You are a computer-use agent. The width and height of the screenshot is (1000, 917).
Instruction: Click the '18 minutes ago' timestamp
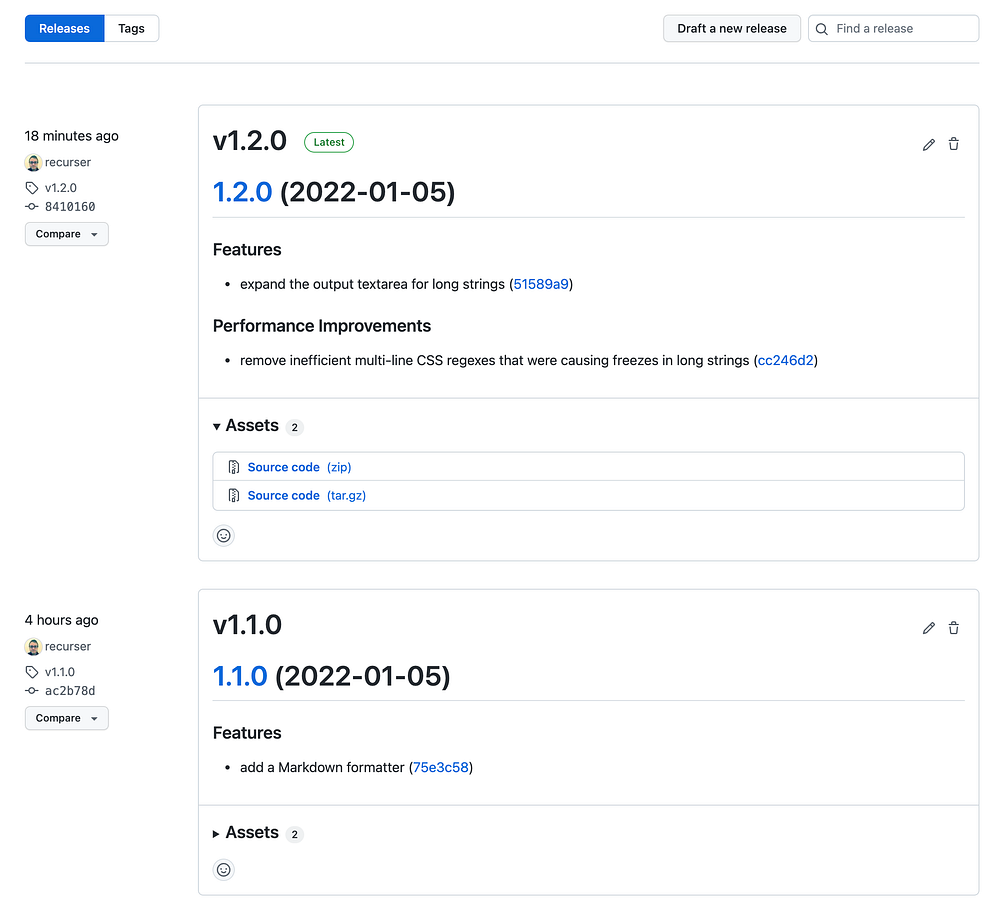click(71, 136)
